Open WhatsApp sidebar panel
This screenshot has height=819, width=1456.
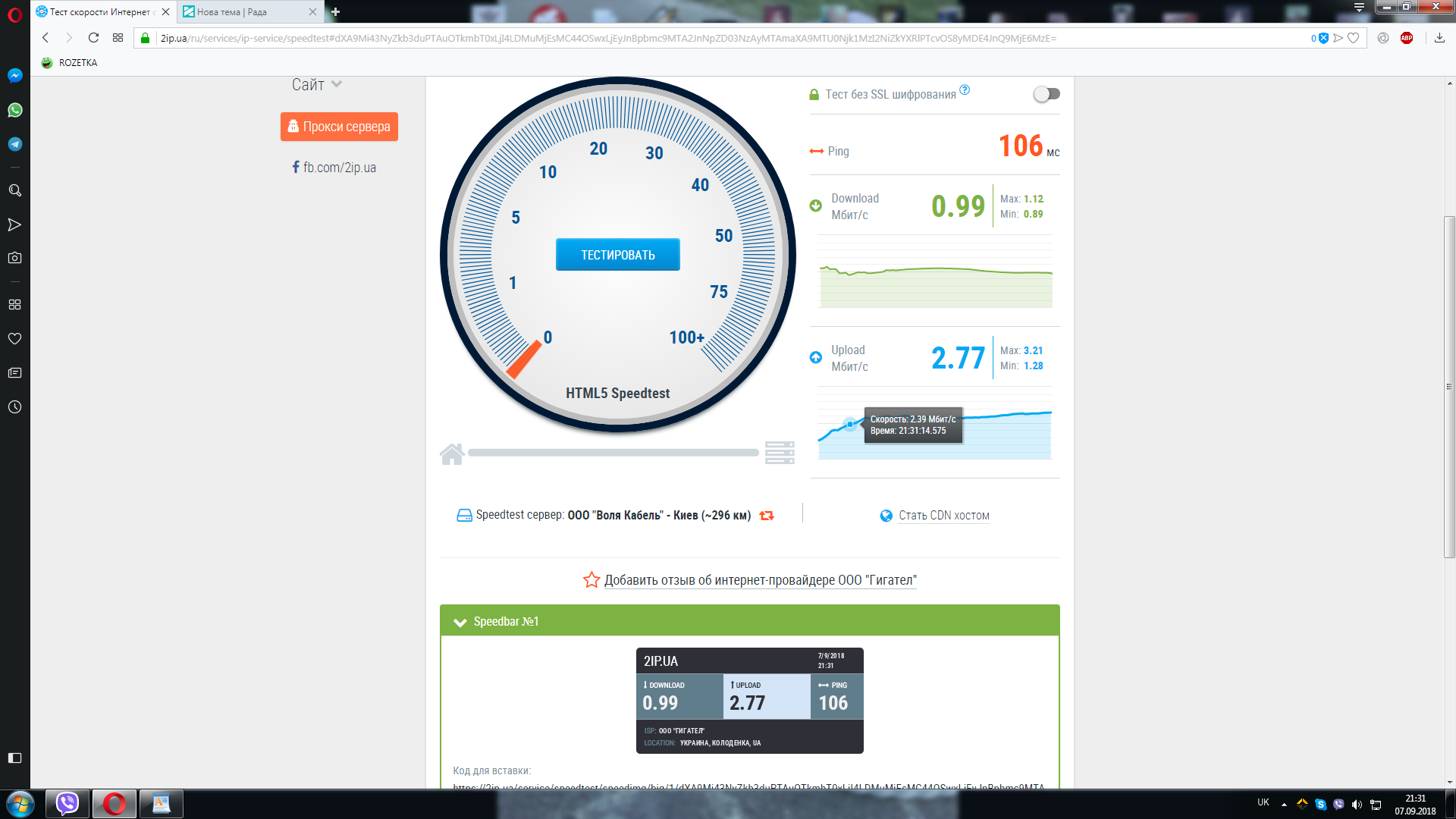coord(14,110)
